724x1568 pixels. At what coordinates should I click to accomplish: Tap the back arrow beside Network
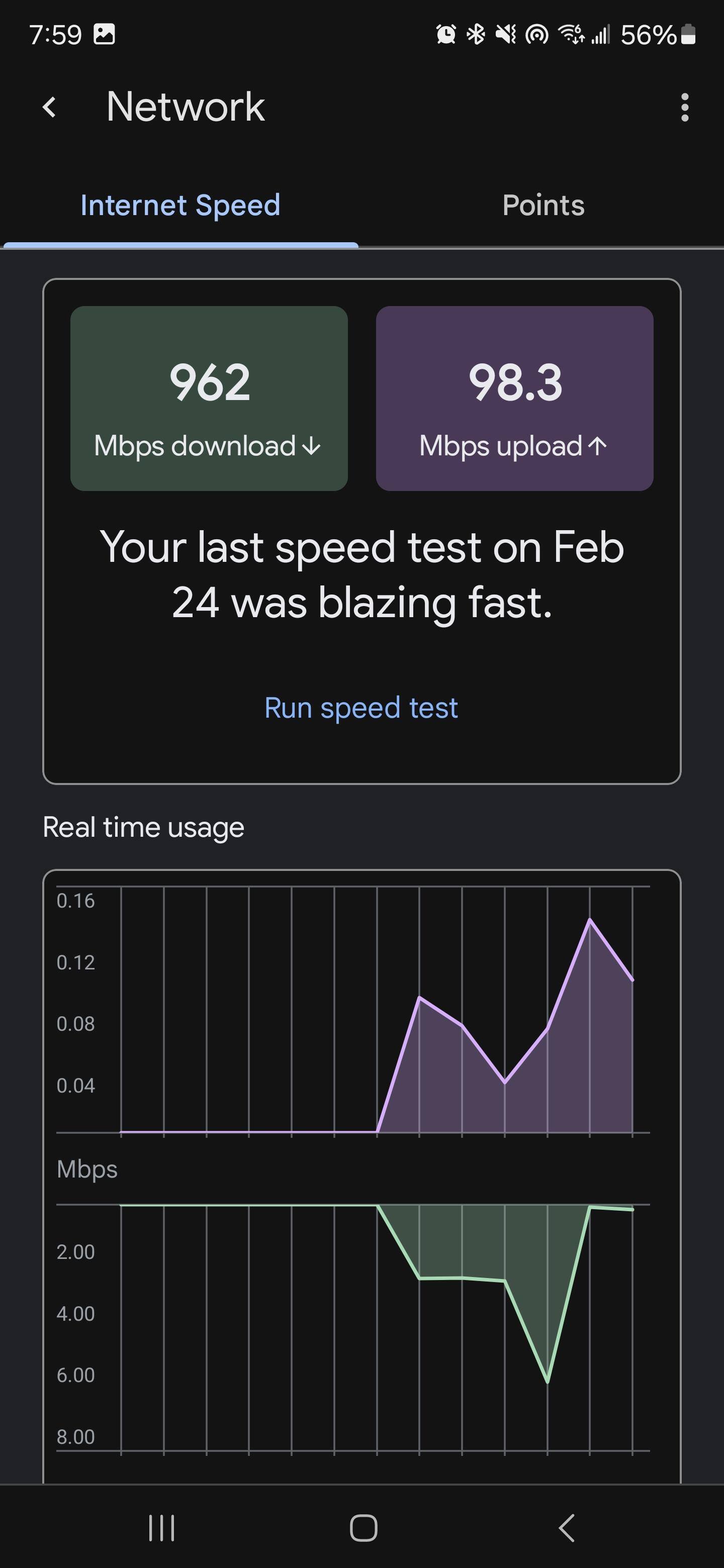pos(50,108)
